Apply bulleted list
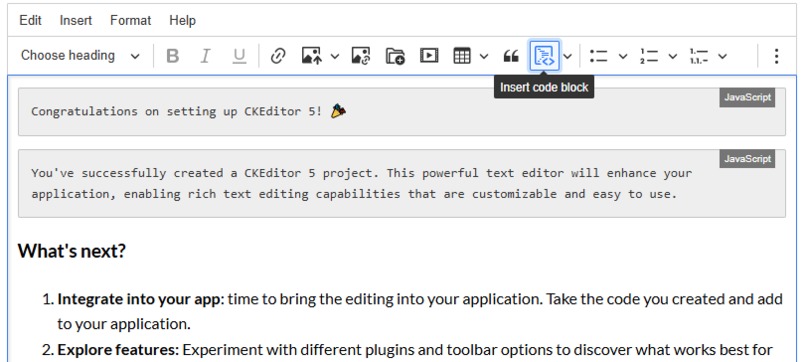Image resolution: width=806 pixels, height=362 pixels. (x=598, y=56)
